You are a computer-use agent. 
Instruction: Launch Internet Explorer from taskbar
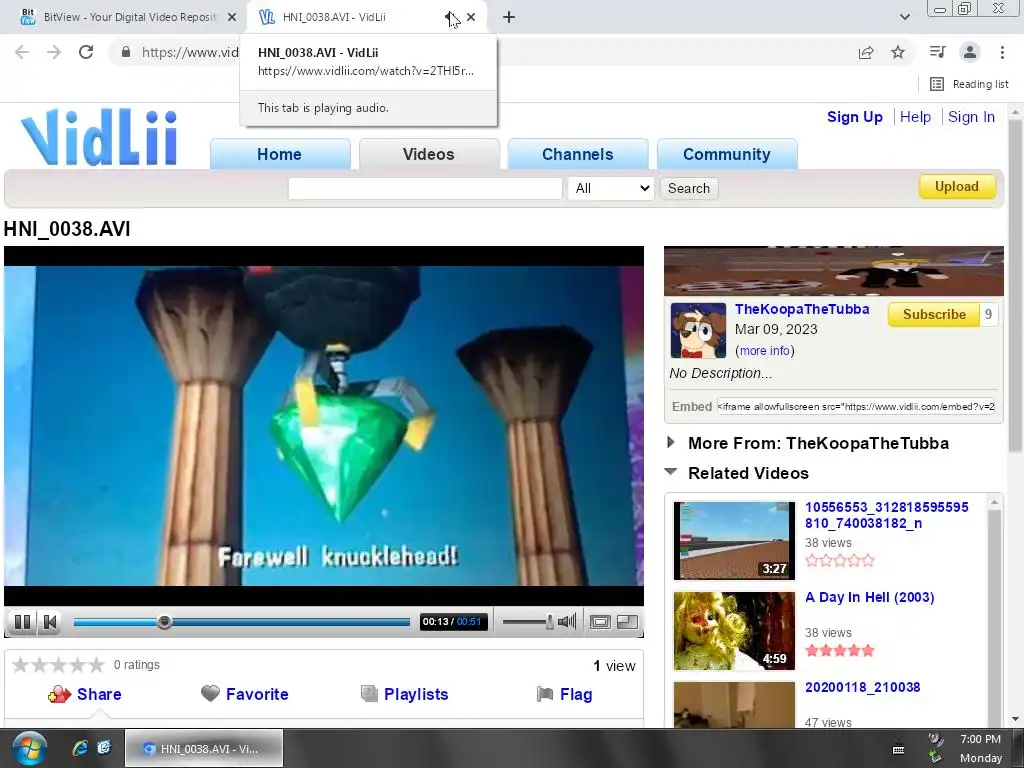click(80, 748)
